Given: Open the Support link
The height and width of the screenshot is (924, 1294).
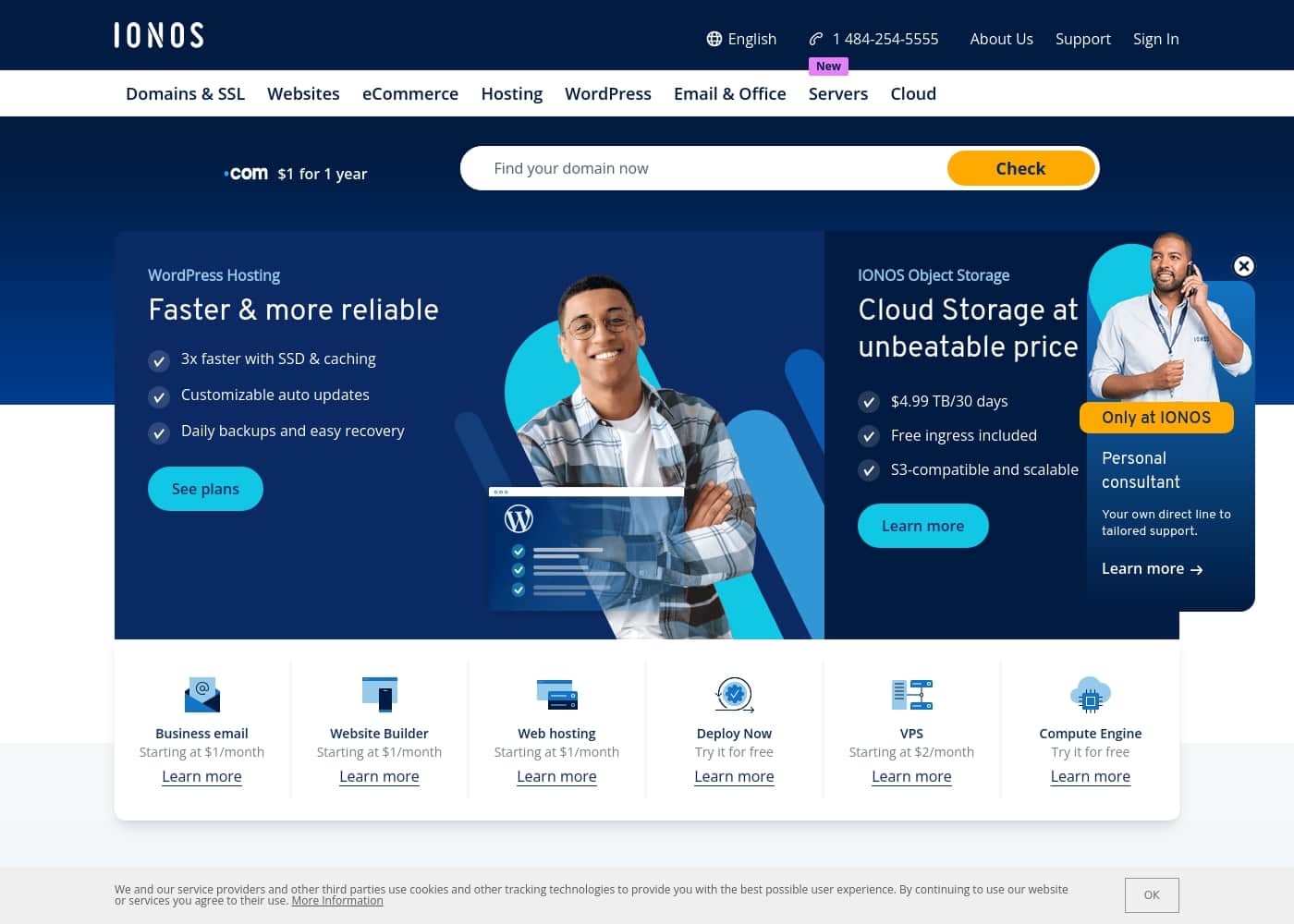Looking at the screenshot, I should coord(1083,39).
